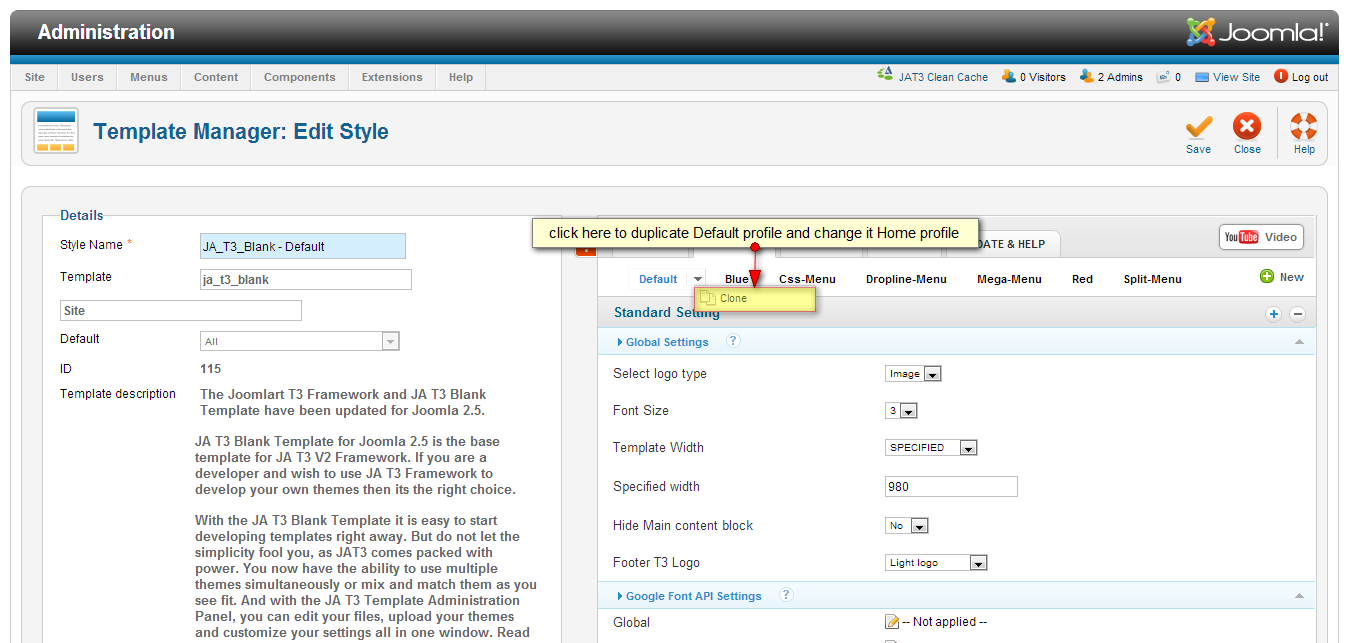
Task: Click the red Close toolbar icon
Action: tap(1247, 127)
